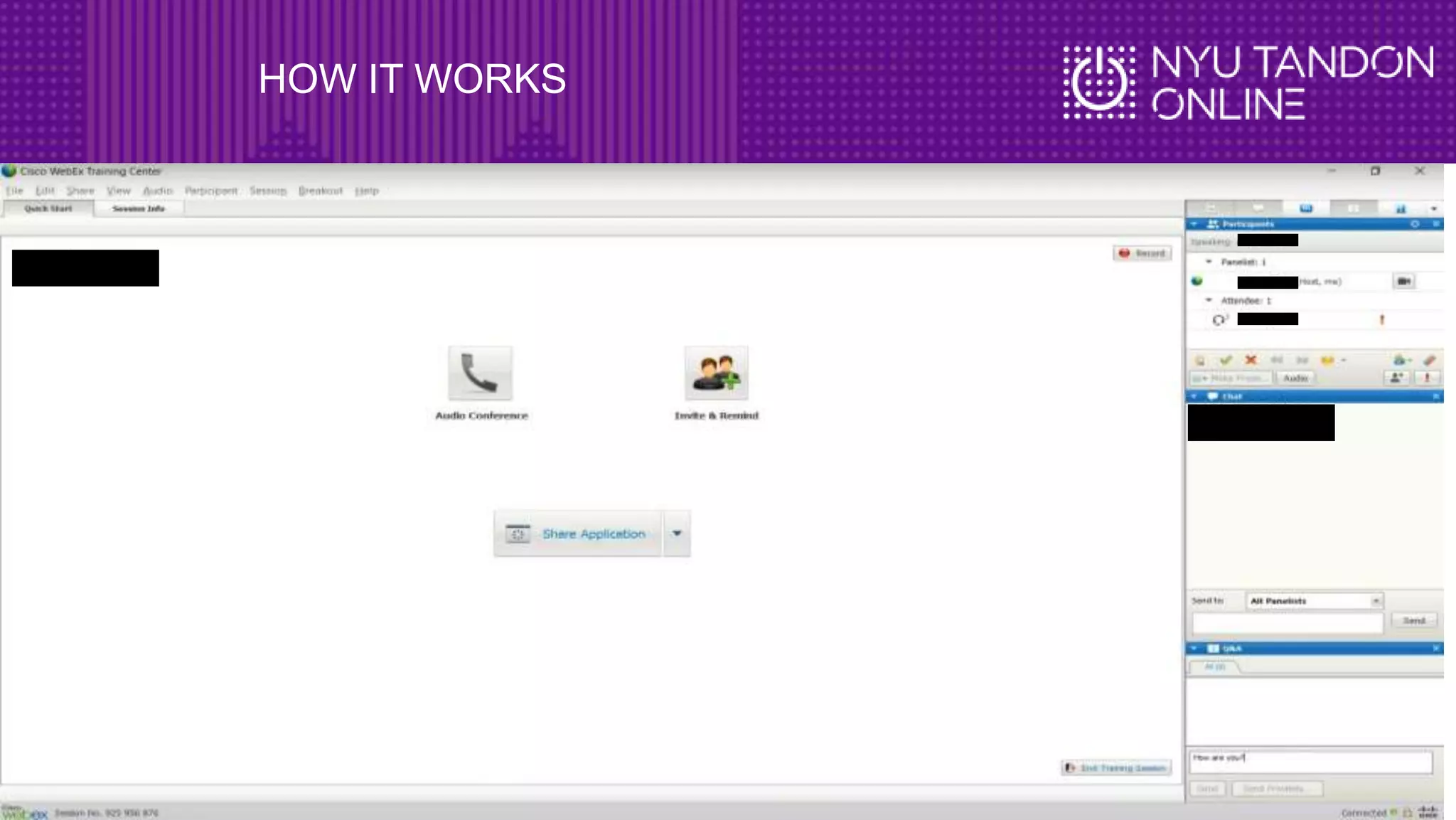Switch to the Session Info tab

coord(139,208)
